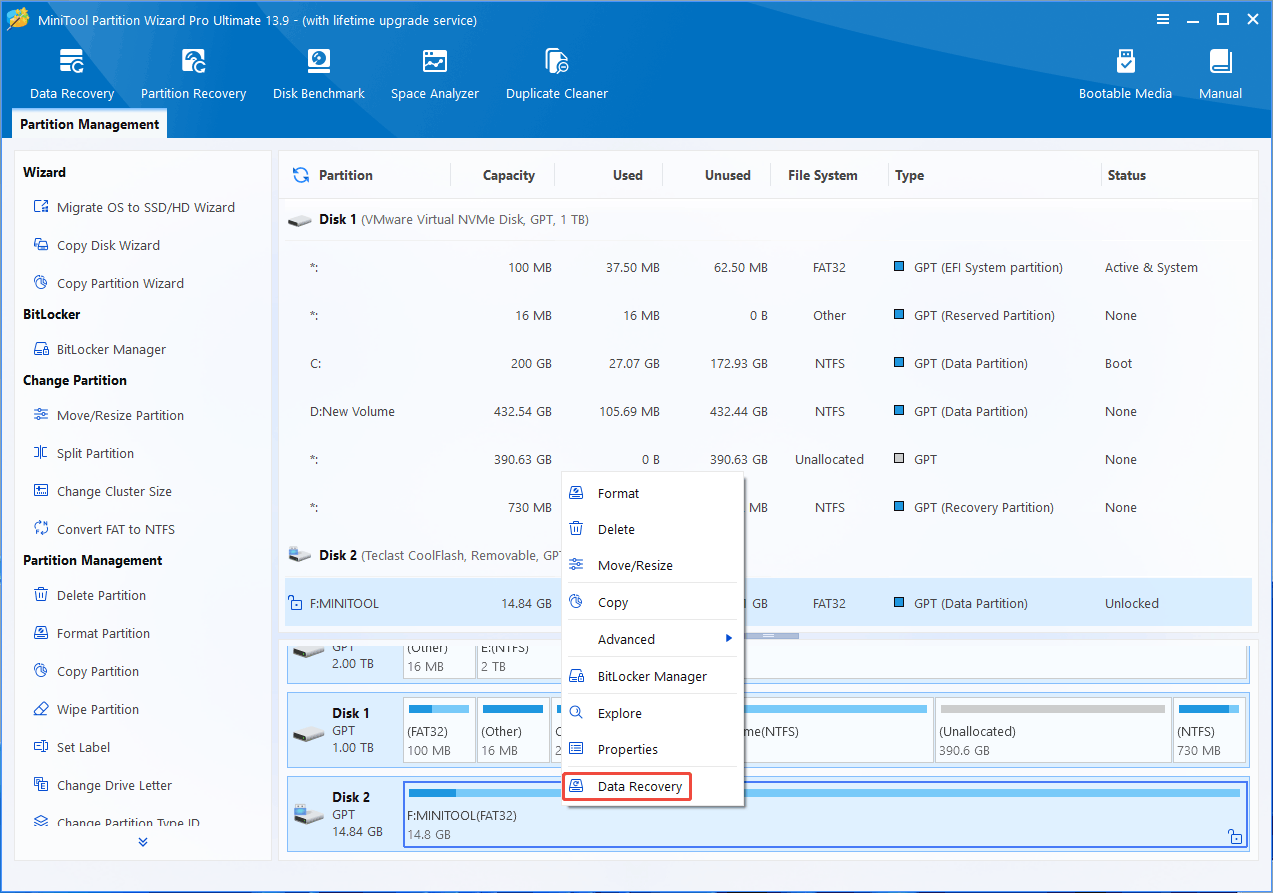Image resolution: width=1273 pixels, height=893 pixels.
Task: Start the Space Analyzer tool
Action: pyautogui.click(x=435, y=74)
